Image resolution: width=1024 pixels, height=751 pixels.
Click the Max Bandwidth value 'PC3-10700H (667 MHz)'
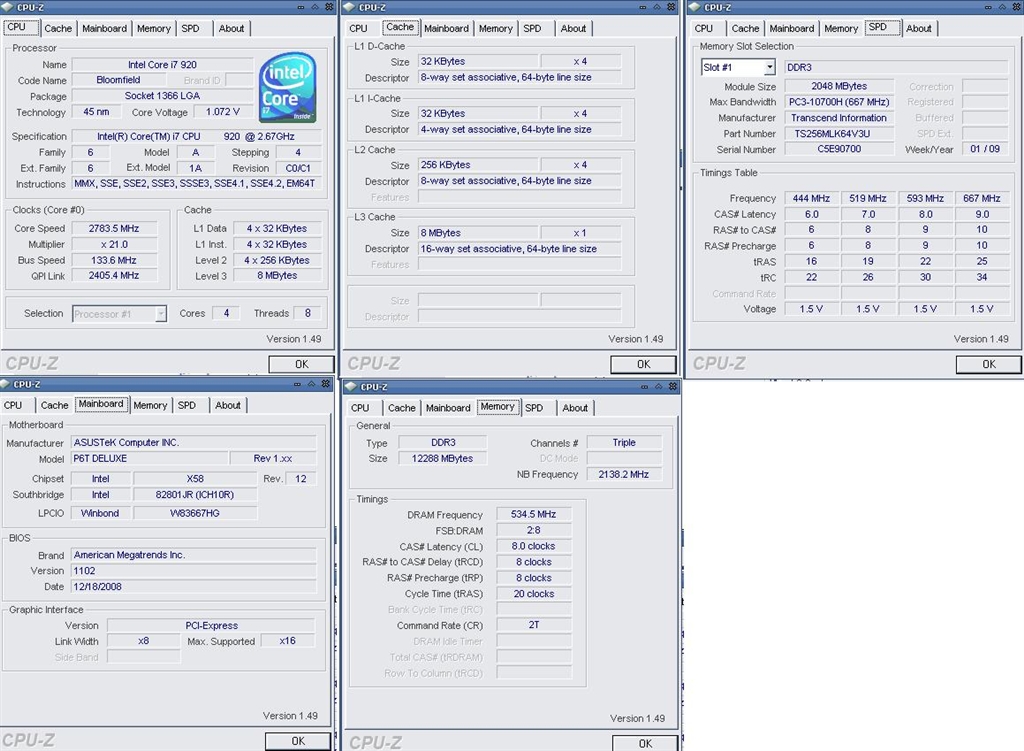tap(839, 102)
